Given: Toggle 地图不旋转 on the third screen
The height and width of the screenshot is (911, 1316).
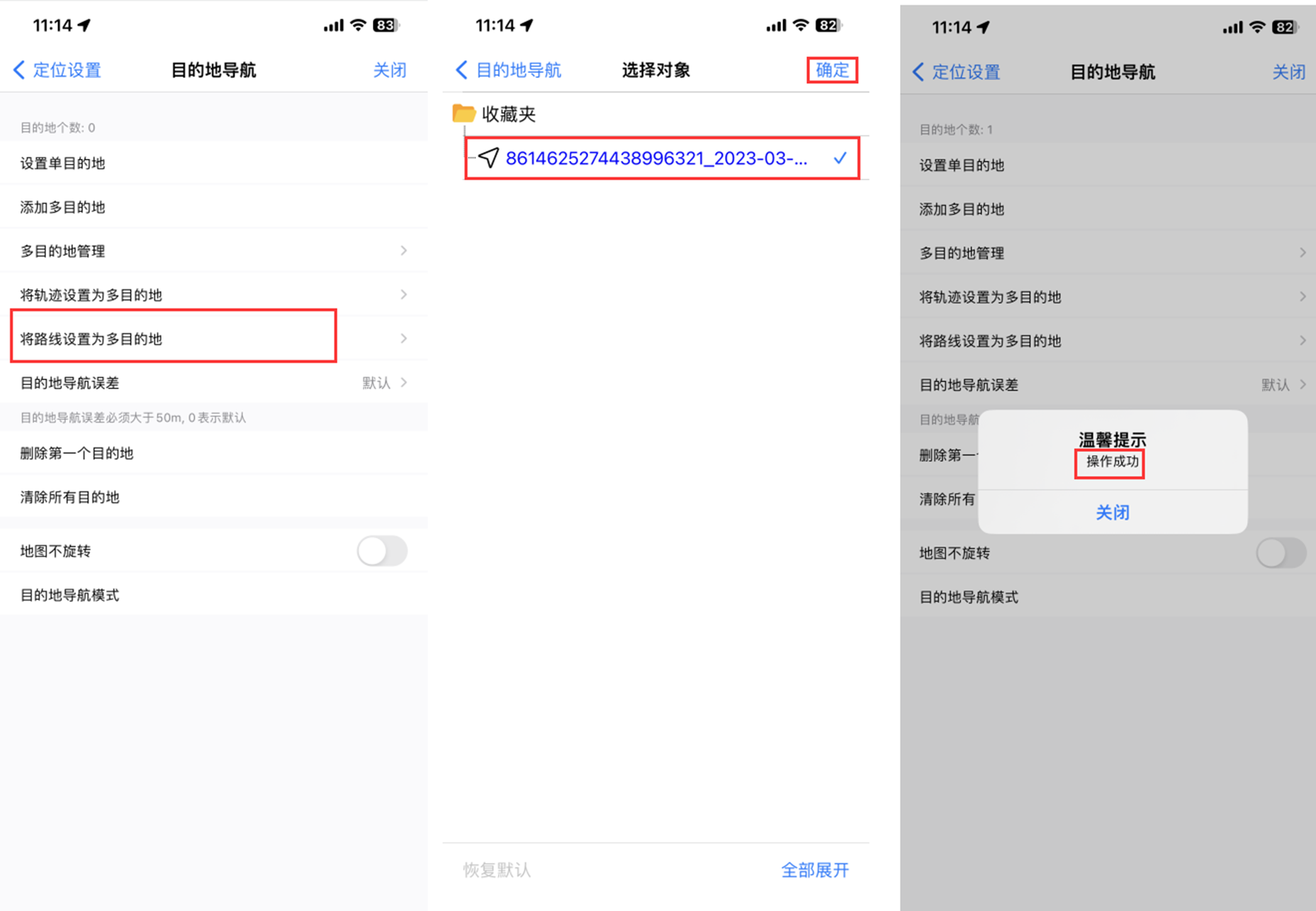Looking at the screenshot, I should pos(1281,553).
